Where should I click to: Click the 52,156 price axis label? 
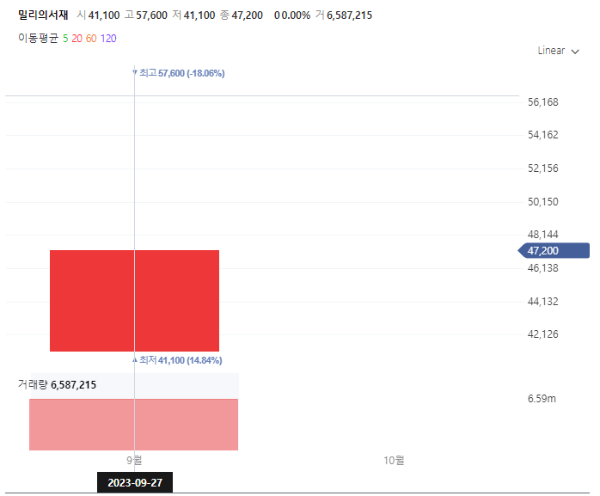[x=543, y=168]
